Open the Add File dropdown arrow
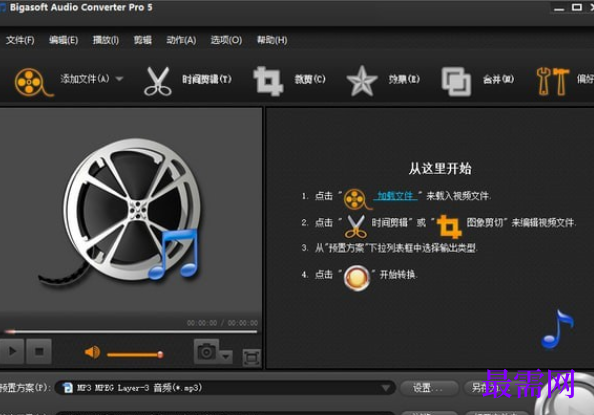 tap(119, 79)
